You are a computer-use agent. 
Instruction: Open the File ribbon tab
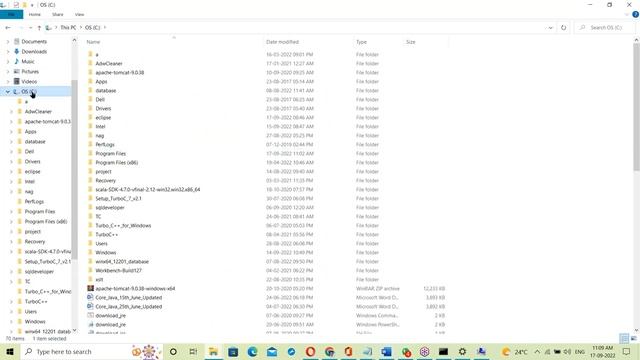pyautogui.click(x=11, y=14)
